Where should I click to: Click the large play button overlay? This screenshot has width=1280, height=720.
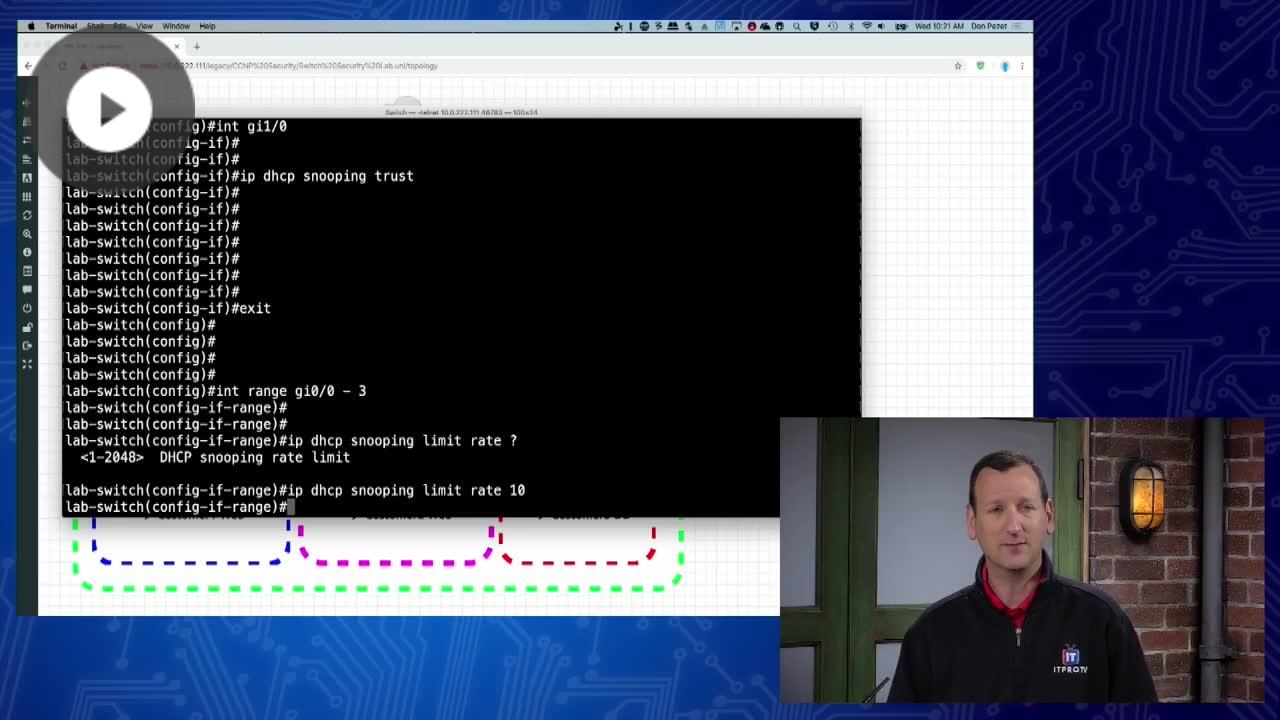coord(110,108)
